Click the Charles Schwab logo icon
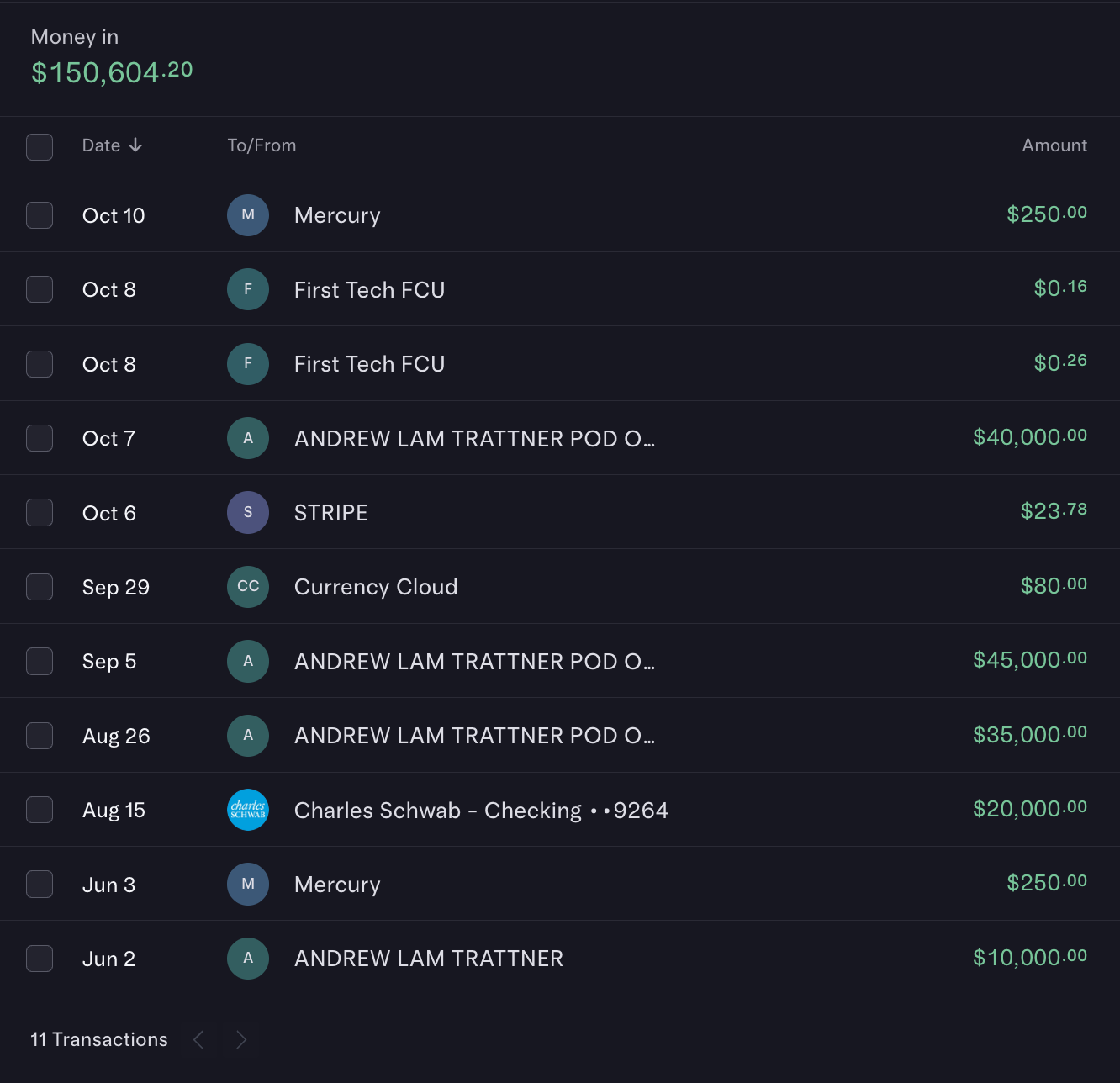This screenshot has height=1083, width=1120. [248, 810]
